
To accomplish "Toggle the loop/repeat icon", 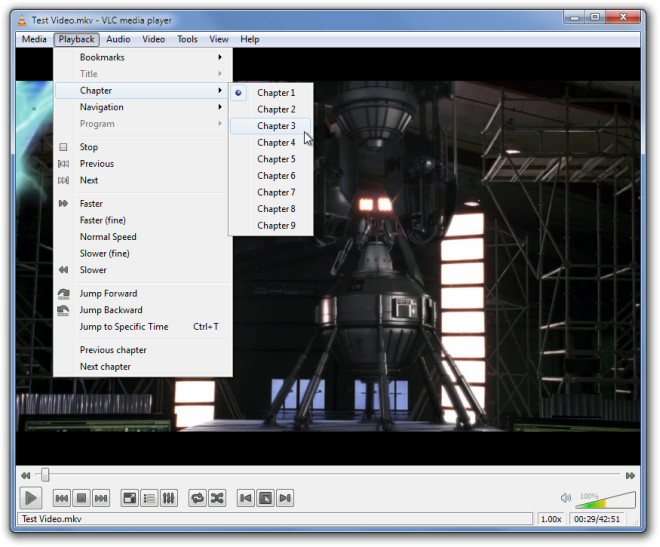I will (x=197, y=498).
